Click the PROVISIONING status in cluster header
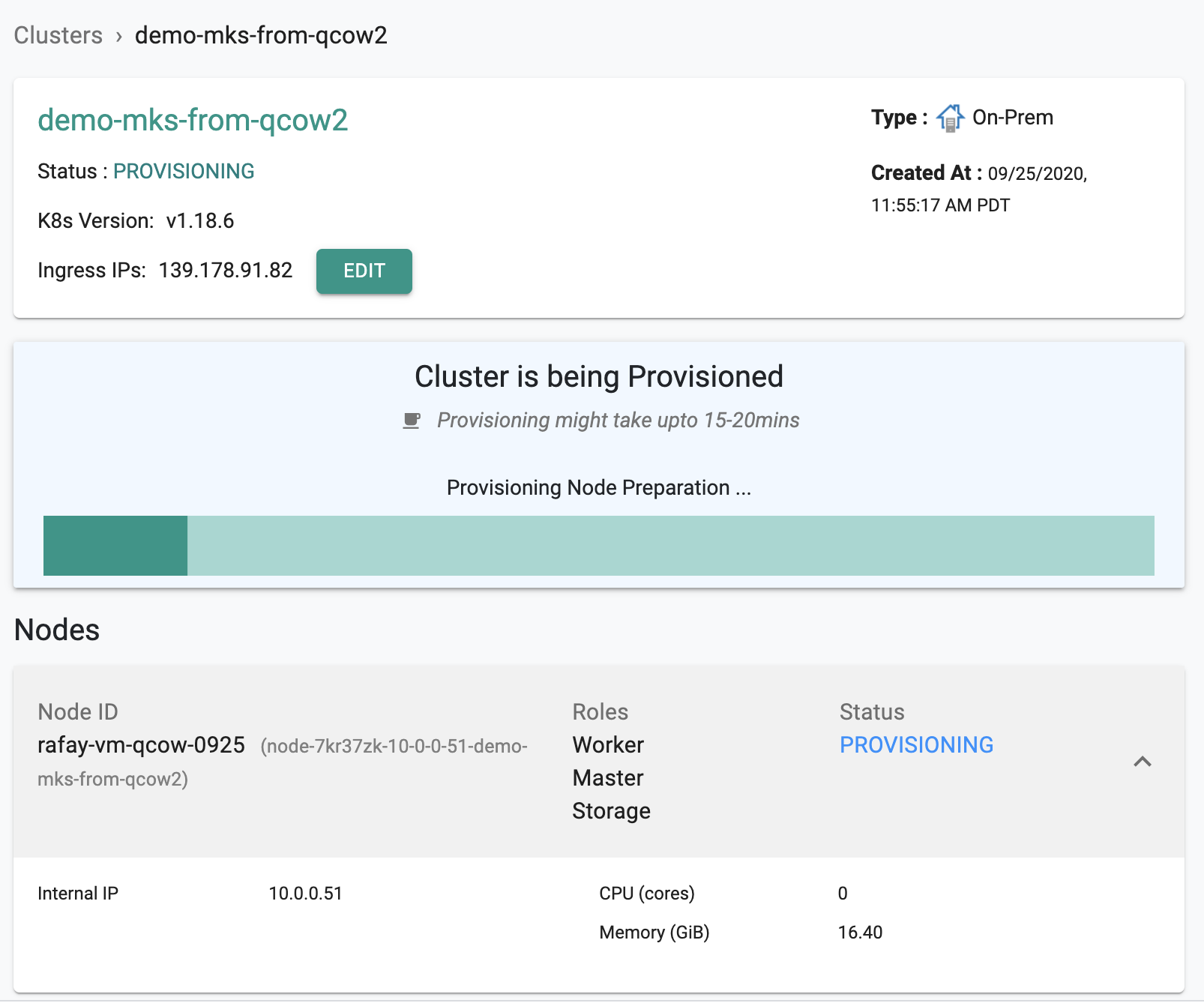This screenshot has height=1006, width=1204. (184, 172)
